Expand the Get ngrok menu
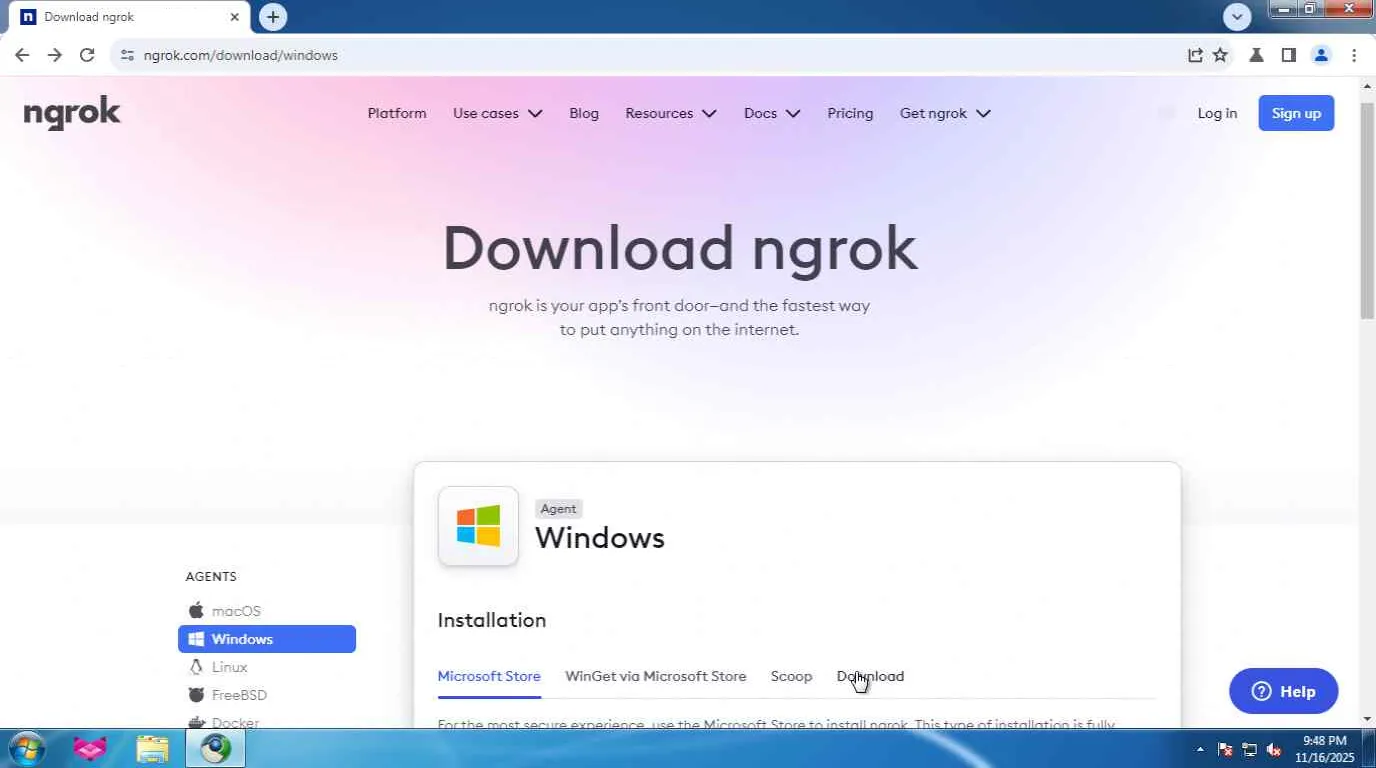The height and width of the screenshot is (768, 1376). coord(945,113)
